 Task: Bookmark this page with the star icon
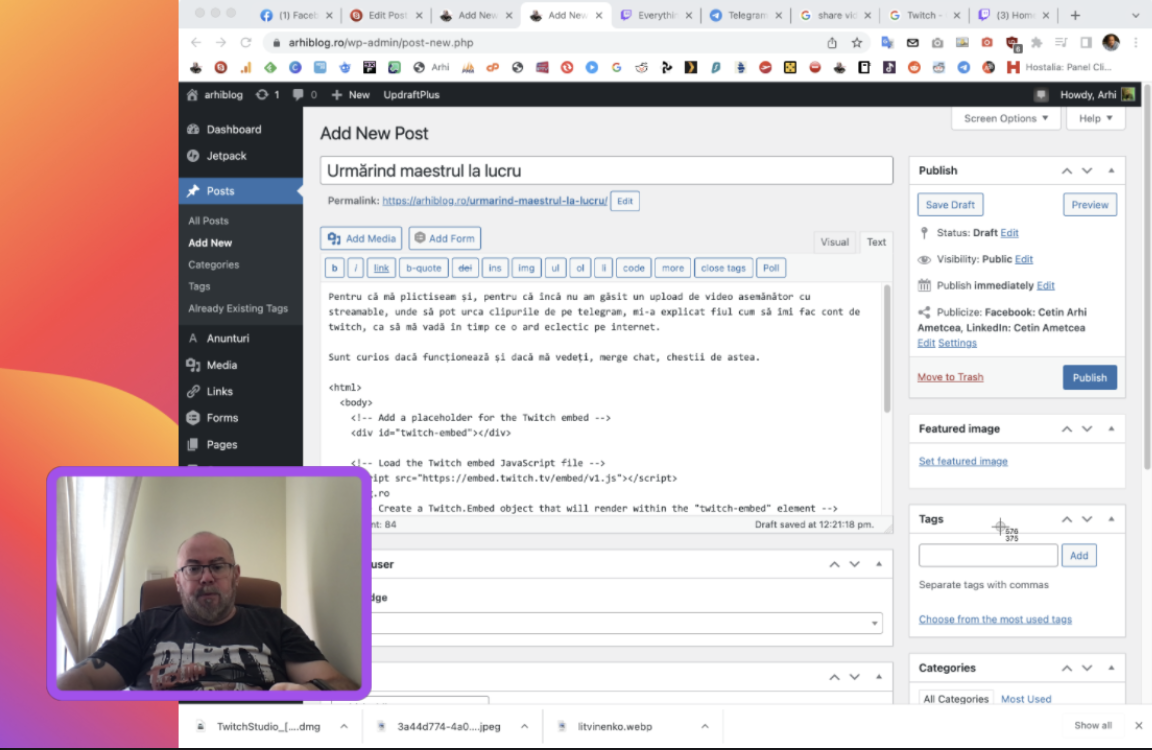[x=857, y=43]
